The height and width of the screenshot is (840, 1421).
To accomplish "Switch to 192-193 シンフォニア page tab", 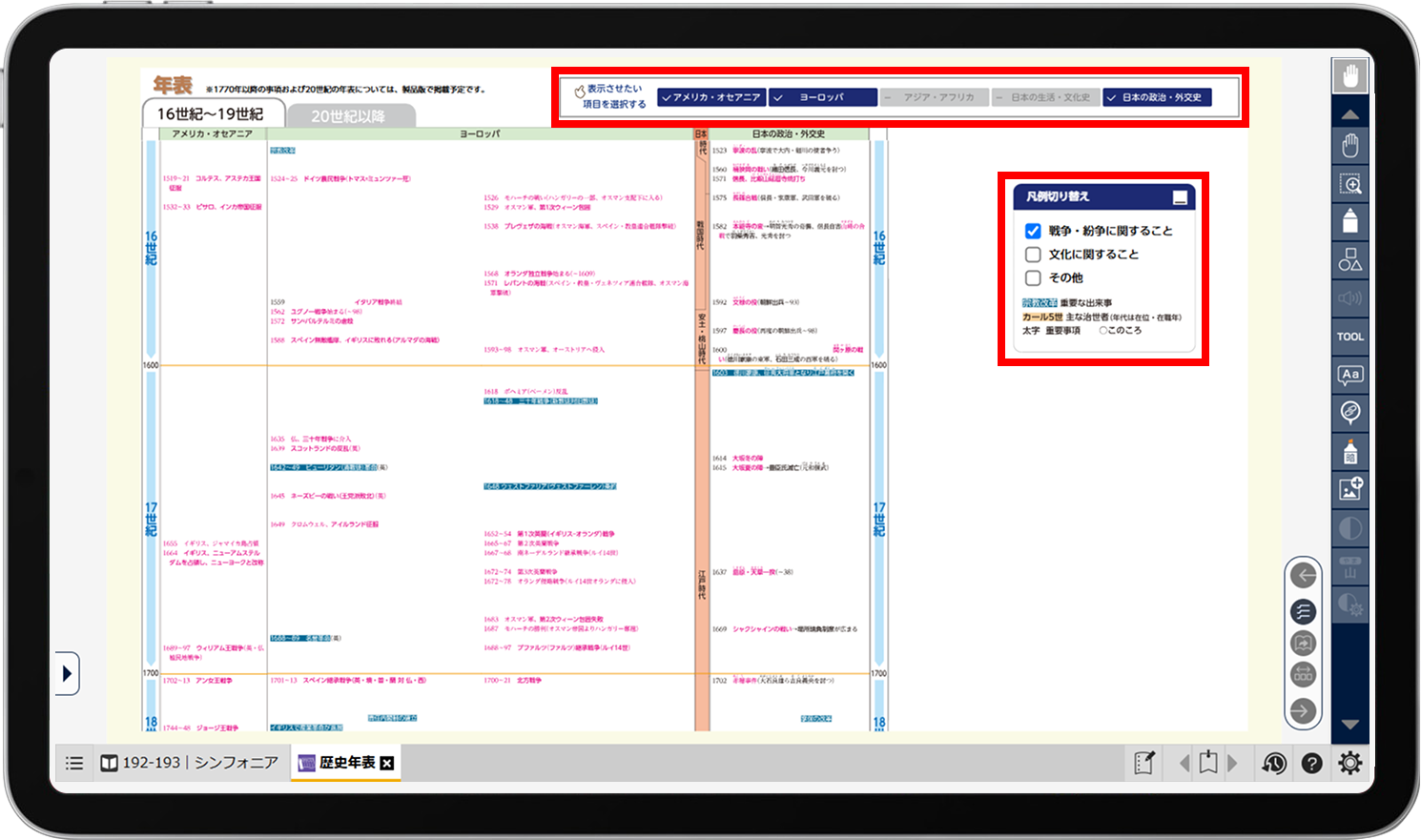I will point(191,763).
